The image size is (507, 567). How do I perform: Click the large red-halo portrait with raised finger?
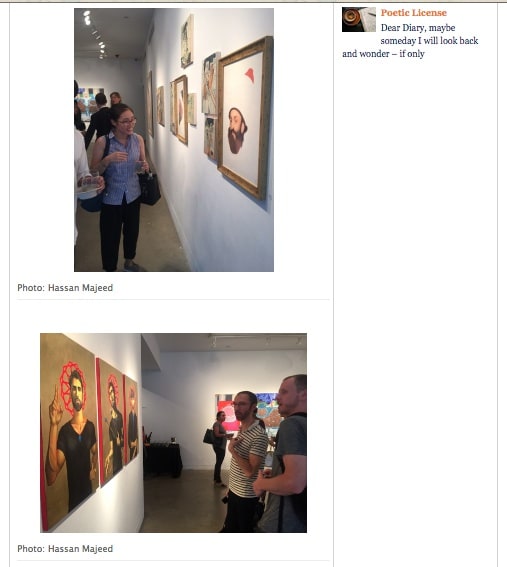click(69, 430)
